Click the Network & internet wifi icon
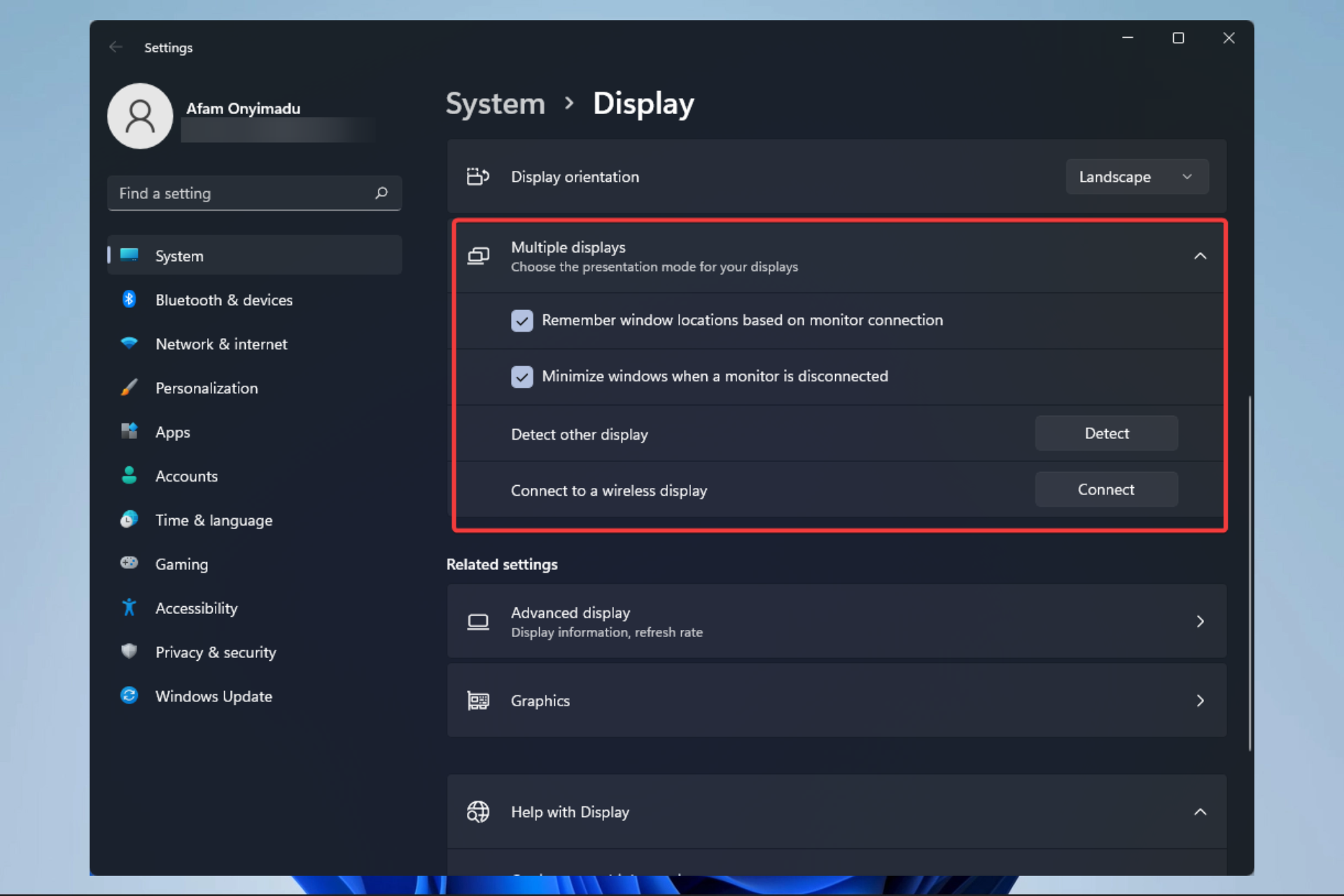Viewport: 1344px width, 896px height. tap(129, 343)
